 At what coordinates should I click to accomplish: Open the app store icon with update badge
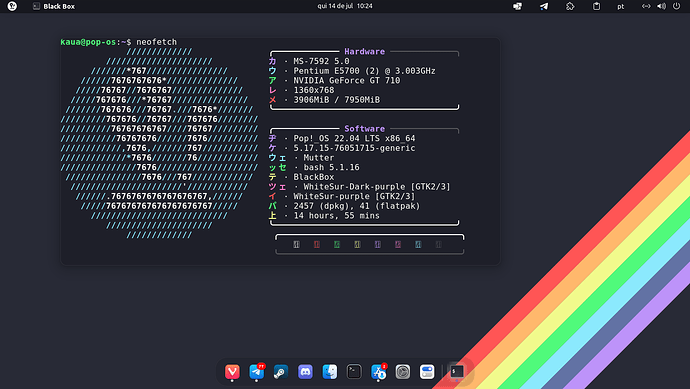click(378, 372)
